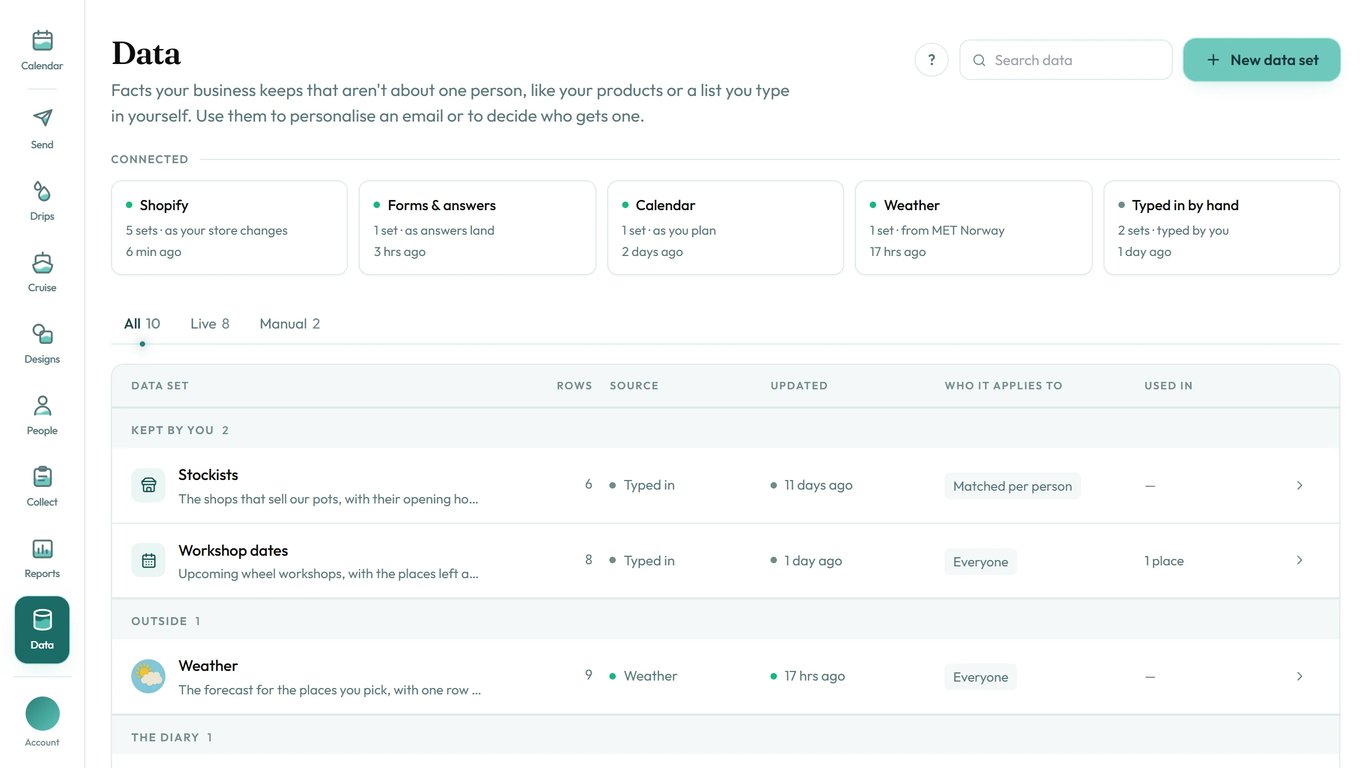Click the "Kept by you" group heading
Viewport: 1366px width, 768px height.
[180, 430]
